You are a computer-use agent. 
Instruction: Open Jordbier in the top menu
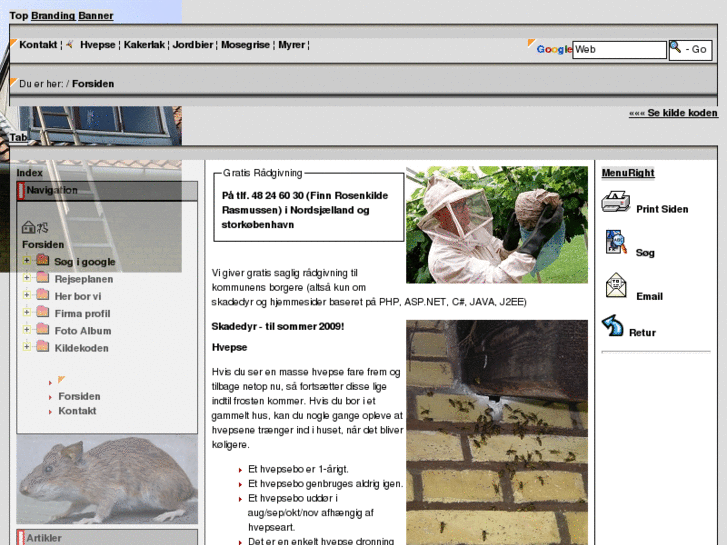coord(193,45)
